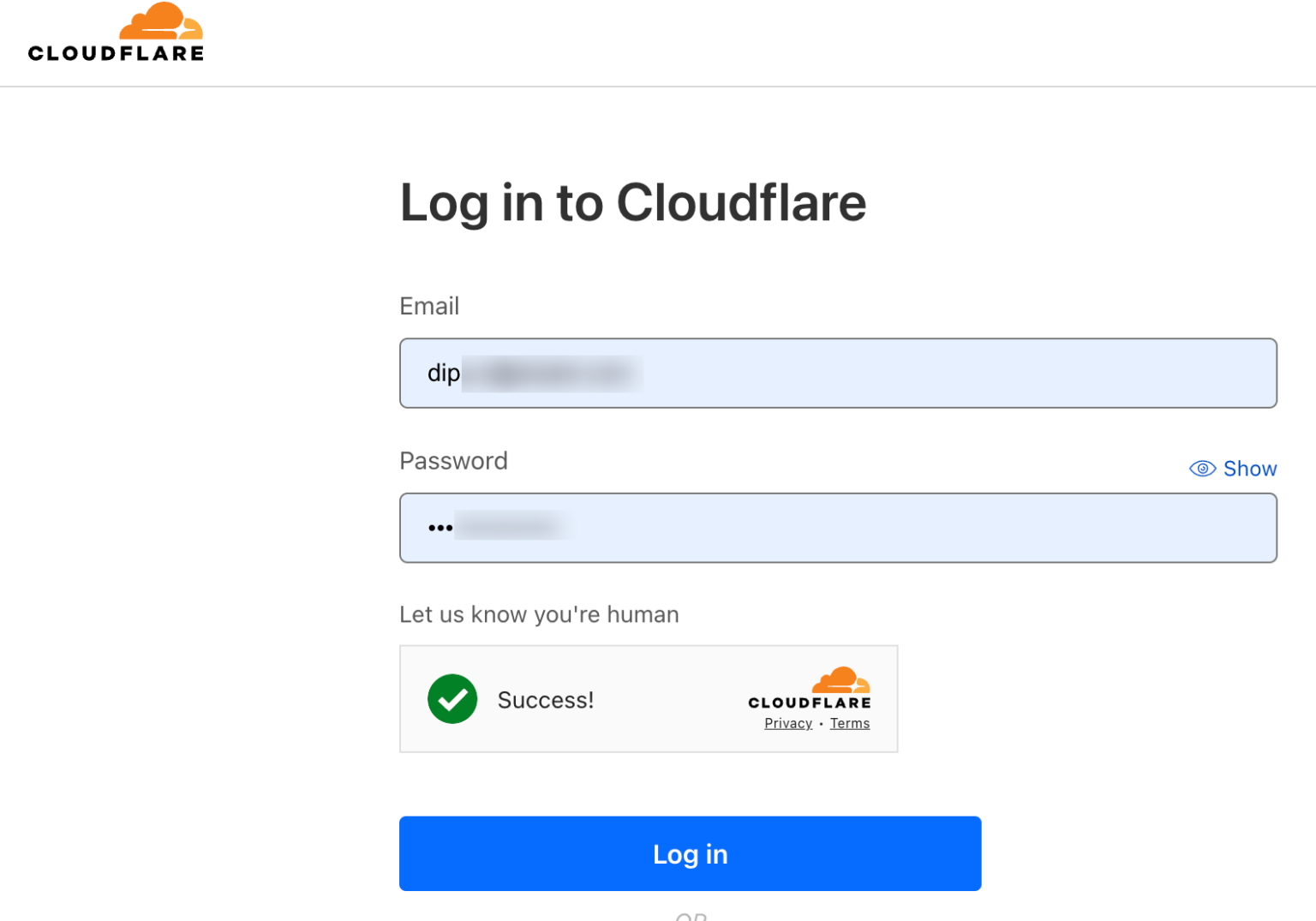Toggle the password visibility control

tap(1233, 469)
